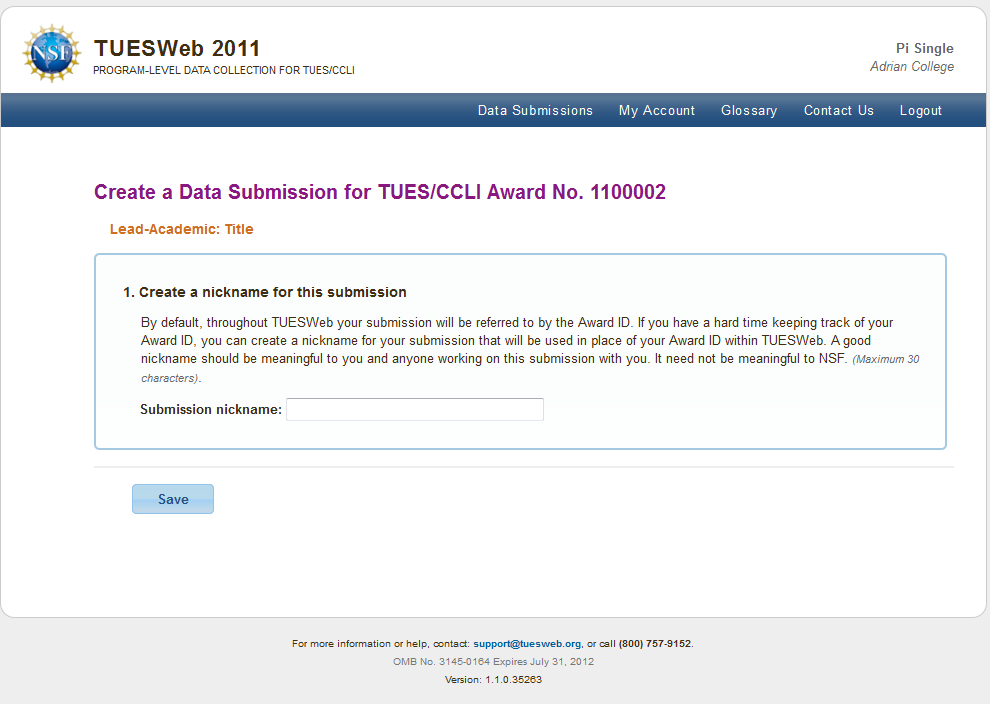Click the Version: 1.1.0.35263 text

click(x=493, y=679)
